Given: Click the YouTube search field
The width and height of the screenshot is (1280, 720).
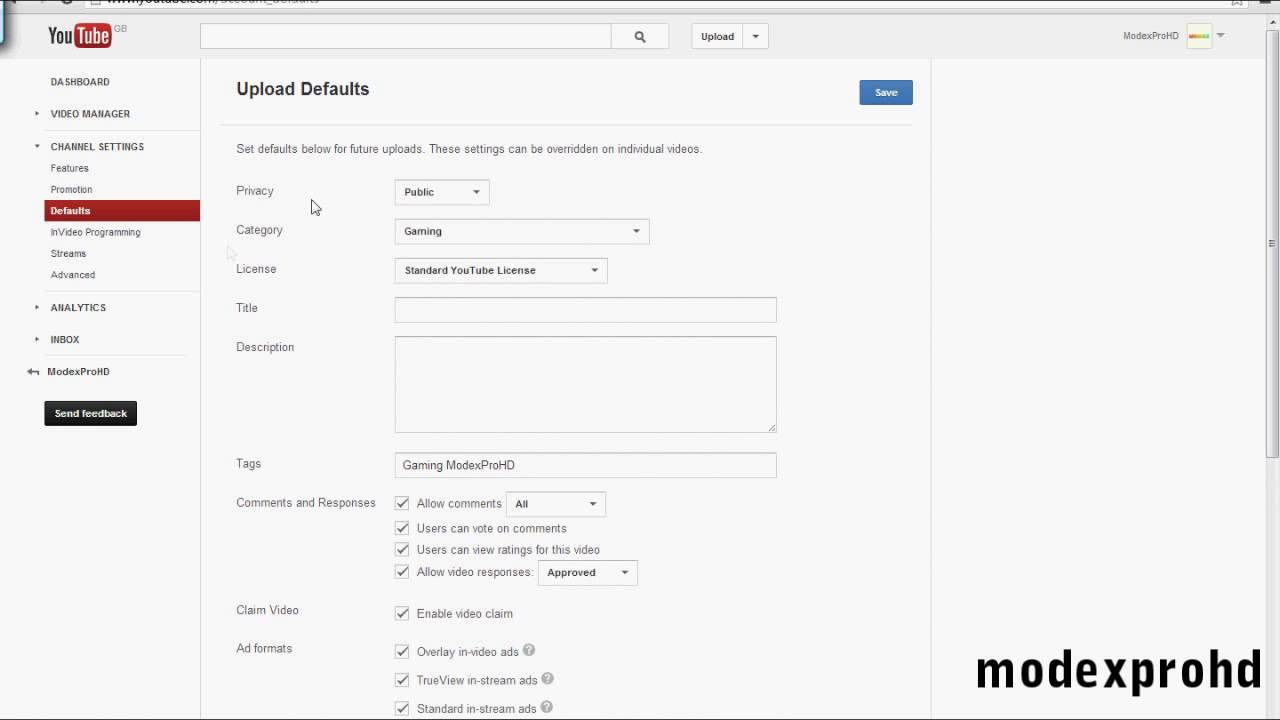Looking at the screenshot, I should coord(406,36).
